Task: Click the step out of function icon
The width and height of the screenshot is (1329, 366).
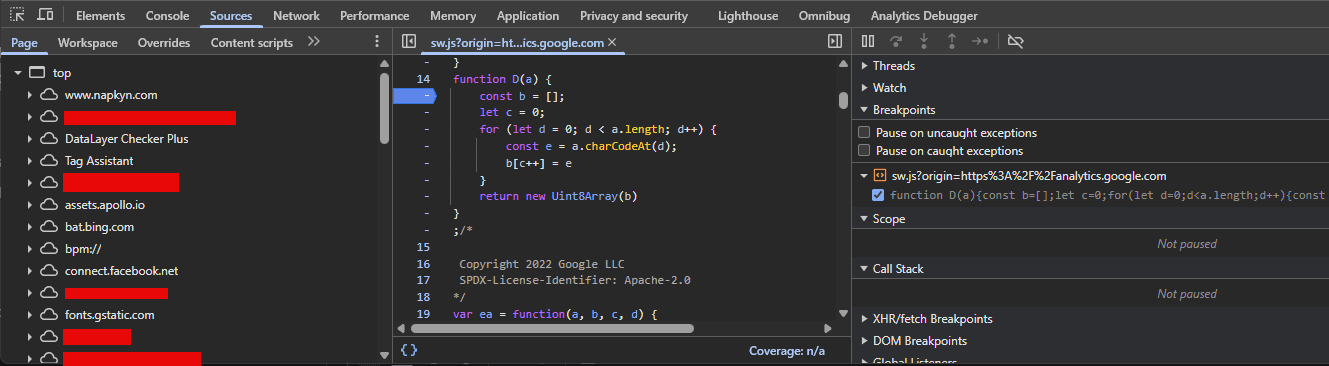Action: 952,41
